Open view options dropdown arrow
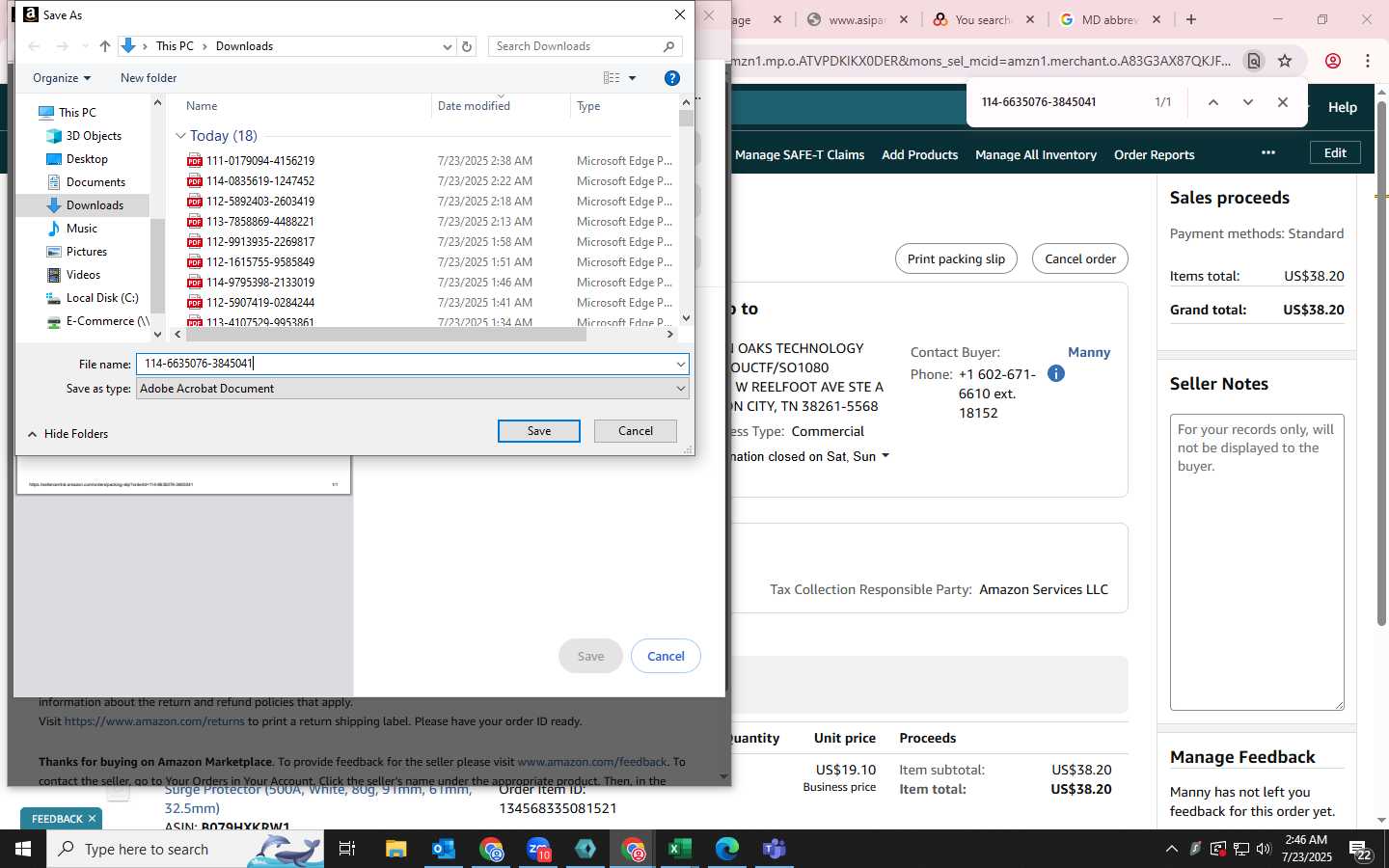 [633, 78]
